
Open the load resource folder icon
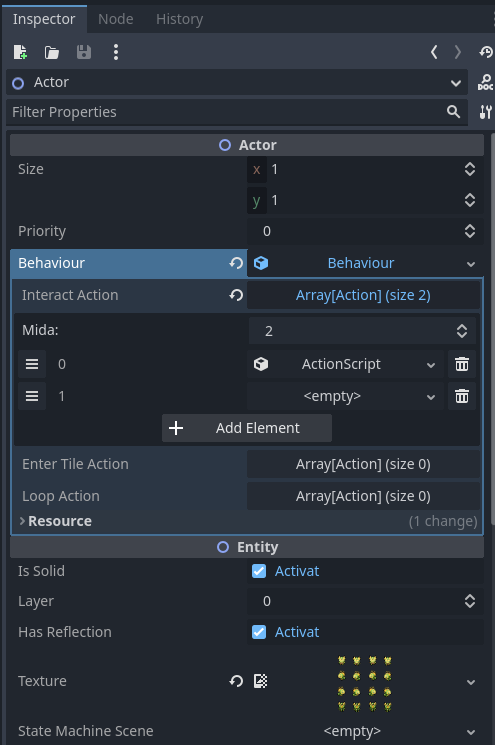52,52
